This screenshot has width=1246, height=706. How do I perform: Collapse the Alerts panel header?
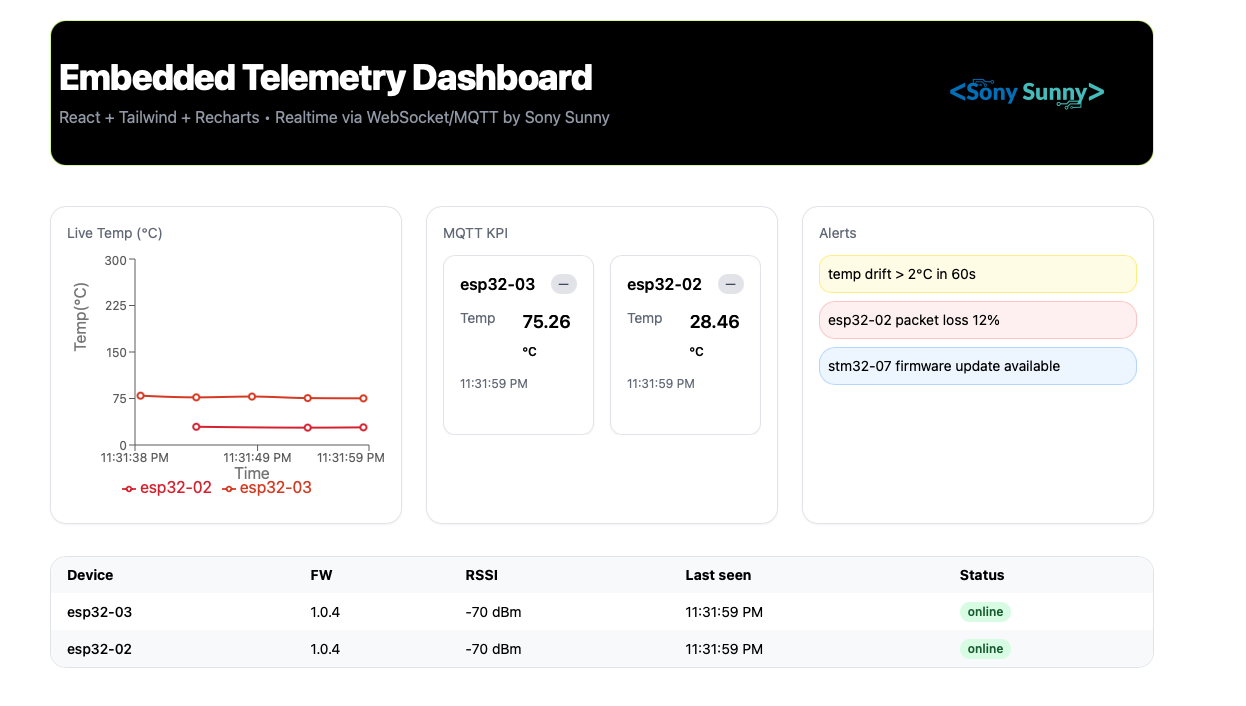point(837,233)
